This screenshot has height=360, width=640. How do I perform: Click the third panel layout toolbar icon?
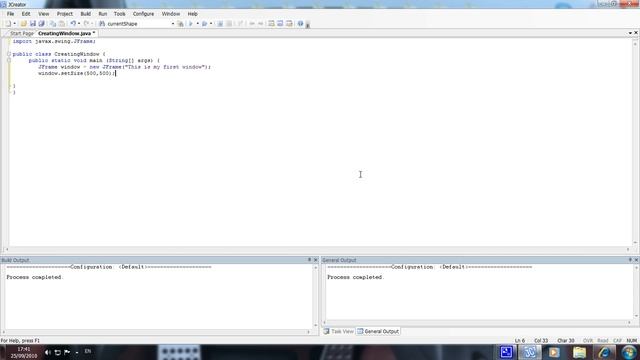(289, 24)
